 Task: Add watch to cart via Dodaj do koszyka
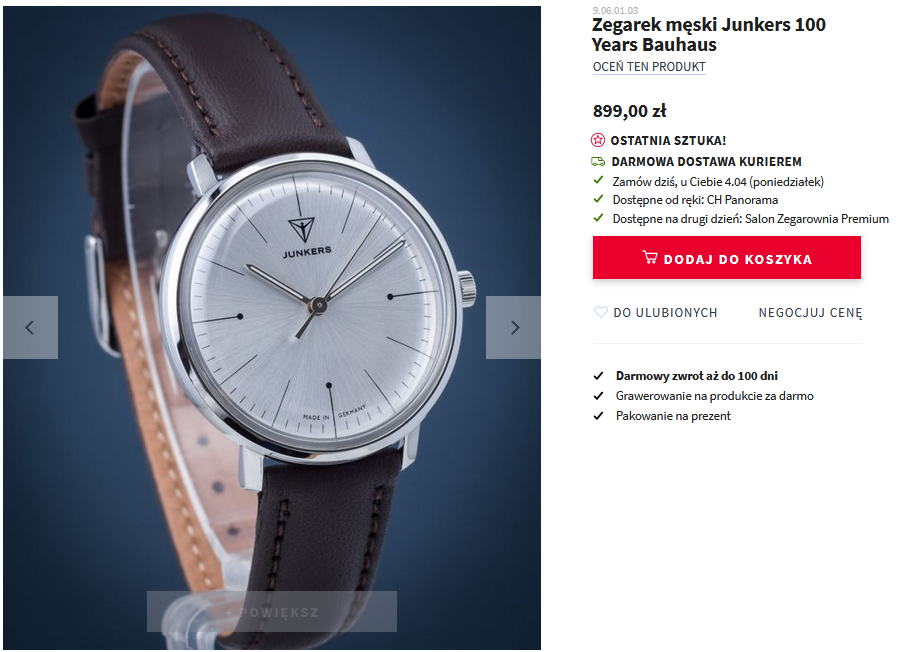726,257
